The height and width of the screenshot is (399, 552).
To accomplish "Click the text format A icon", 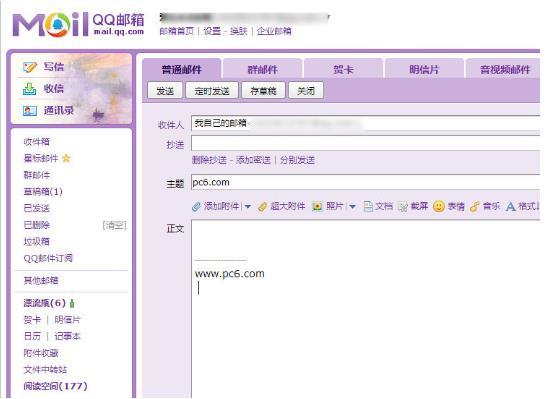I will pos(510,206).
